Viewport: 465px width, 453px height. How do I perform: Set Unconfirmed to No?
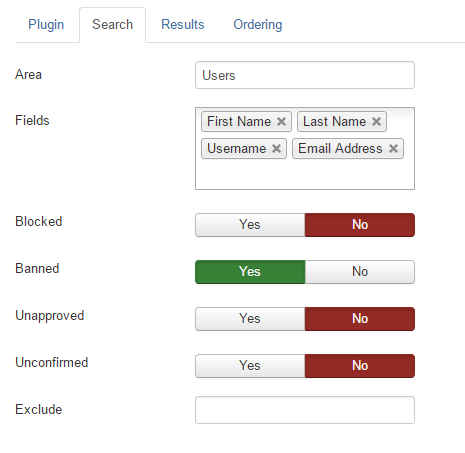point(360,366)
